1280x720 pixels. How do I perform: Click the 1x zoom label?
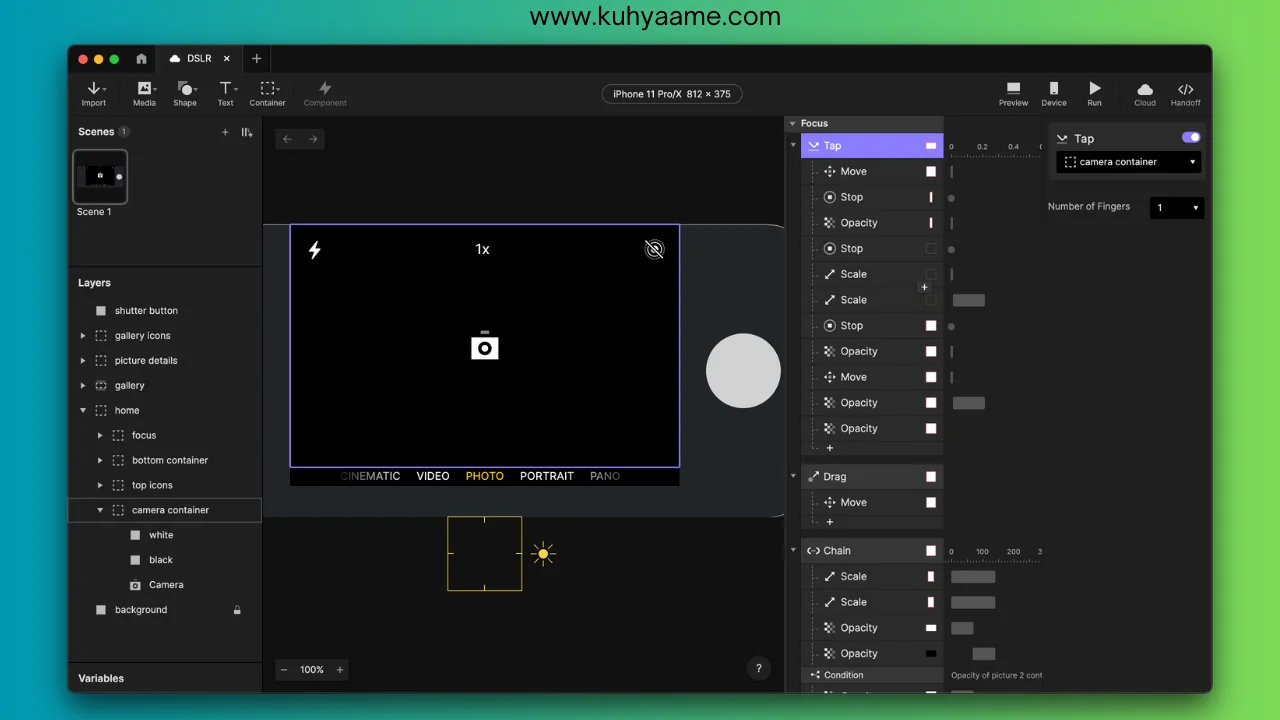483,249
